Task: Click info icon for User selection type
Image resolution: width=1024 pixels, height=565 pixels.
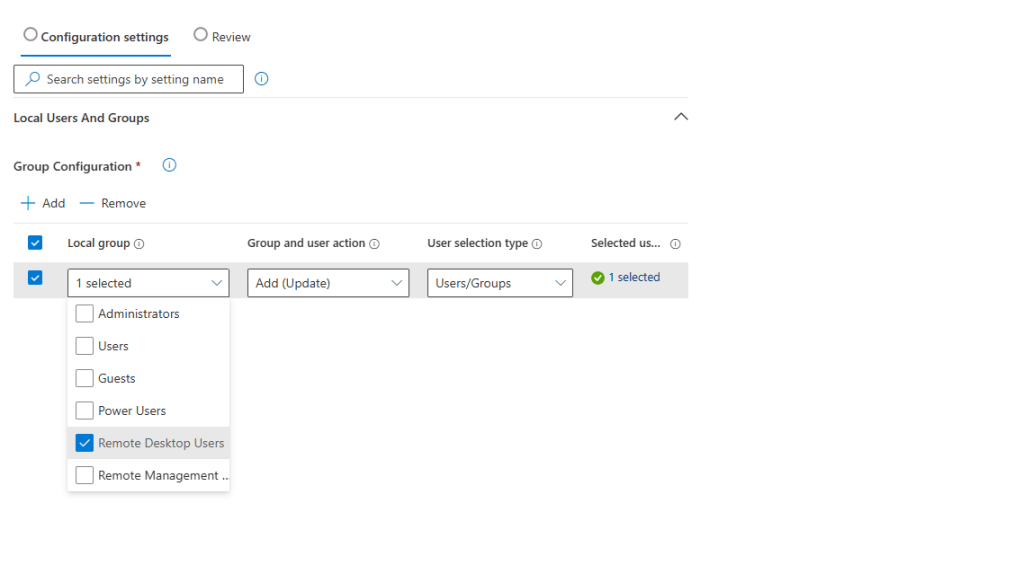Action: click(537, 244)
